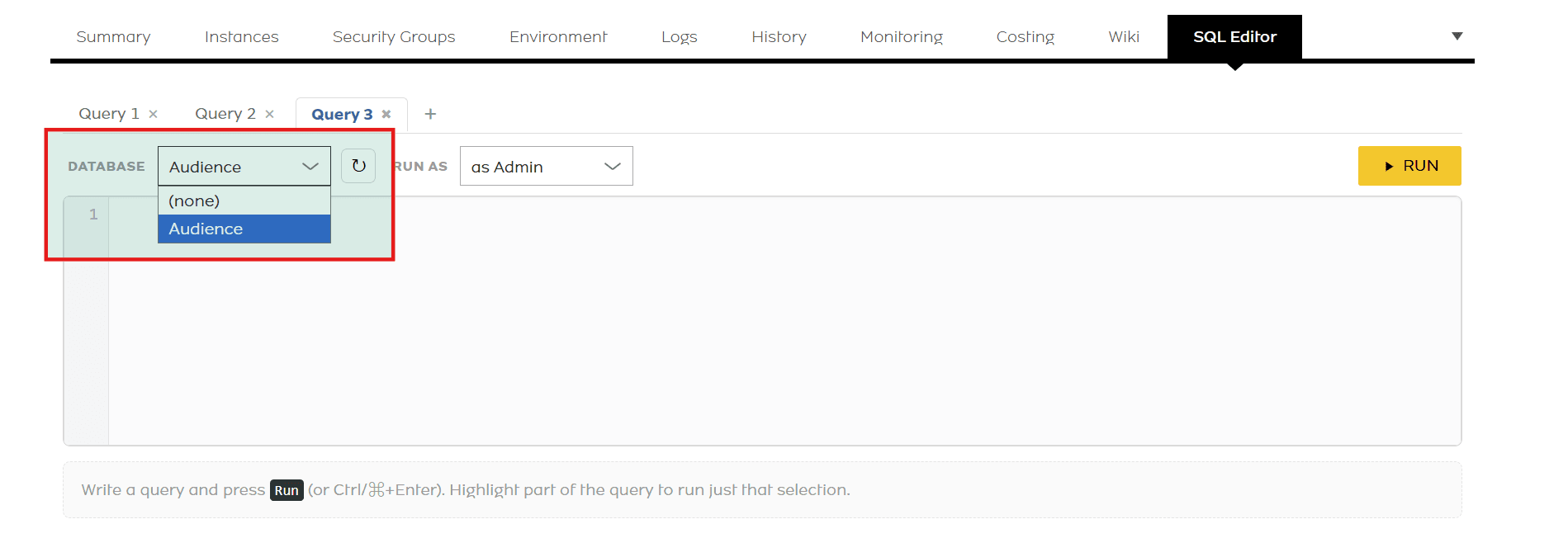This screenshot has height=557, width=1568.
Task: Open the Environment tab
Action: (558, 36)
